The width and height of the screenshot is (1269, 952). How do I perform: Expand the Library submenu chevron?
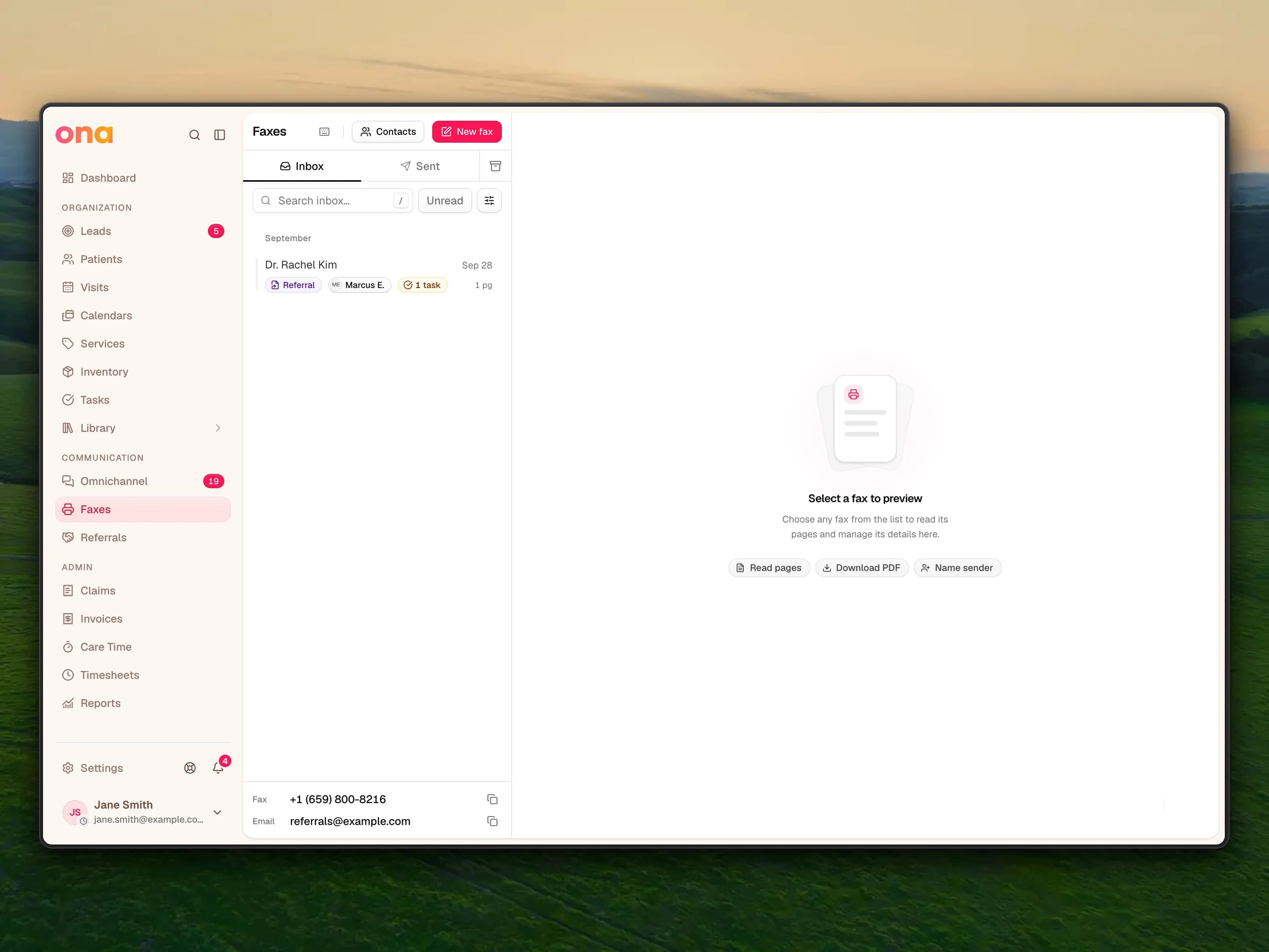click(x=217, y=428)
